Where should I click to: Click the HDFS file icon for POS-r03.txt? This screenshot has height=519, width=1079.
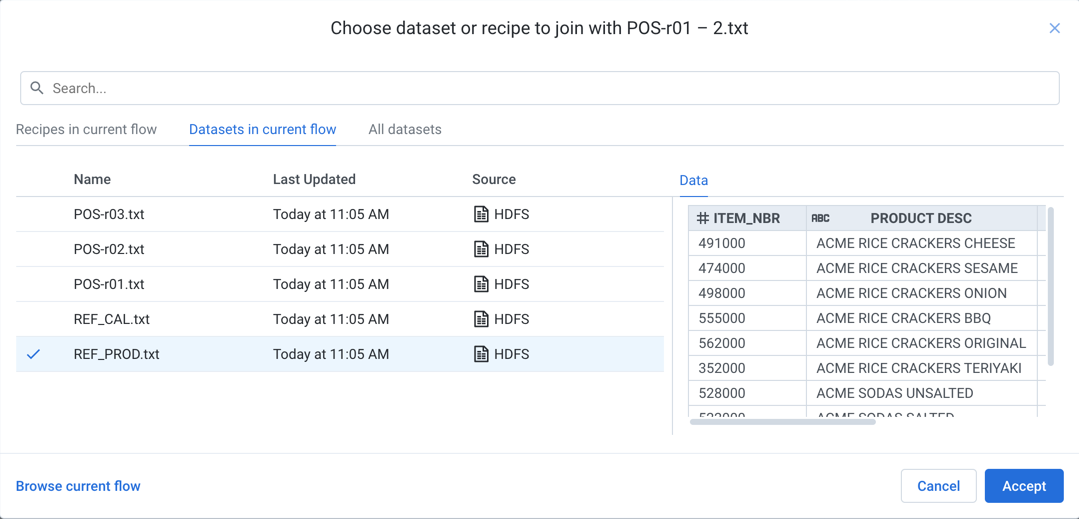click(x=481, y=214)
